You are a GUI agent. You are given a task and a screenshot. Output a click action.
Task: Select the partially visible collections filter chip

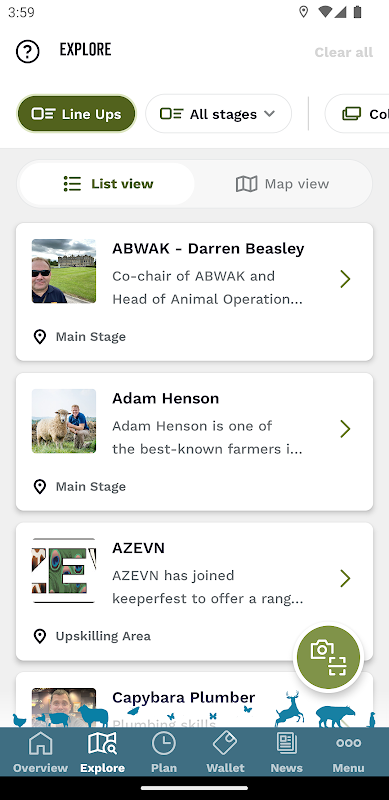tap(357, 114)
